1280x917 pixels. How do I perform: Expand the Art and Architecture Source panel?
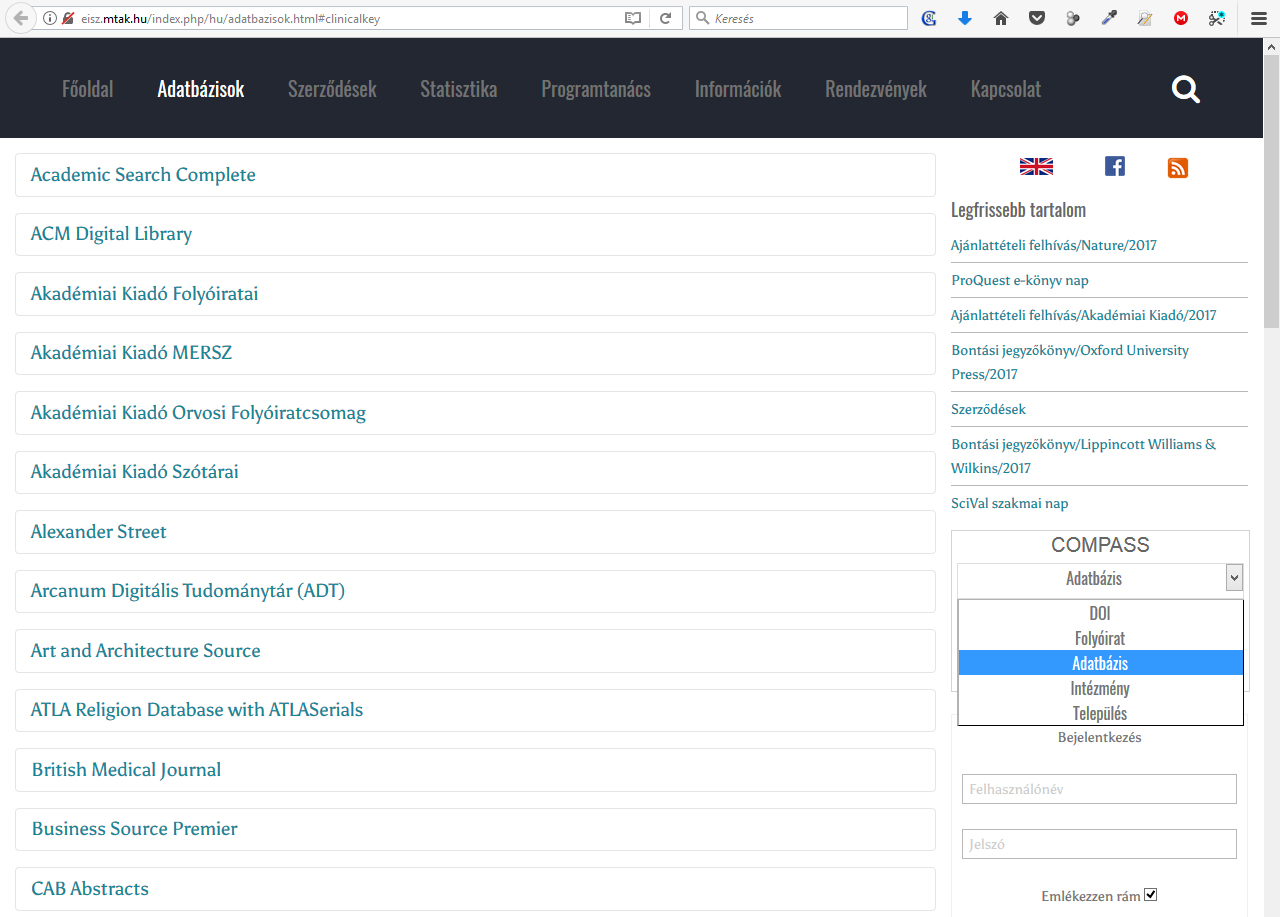[475, 651]
